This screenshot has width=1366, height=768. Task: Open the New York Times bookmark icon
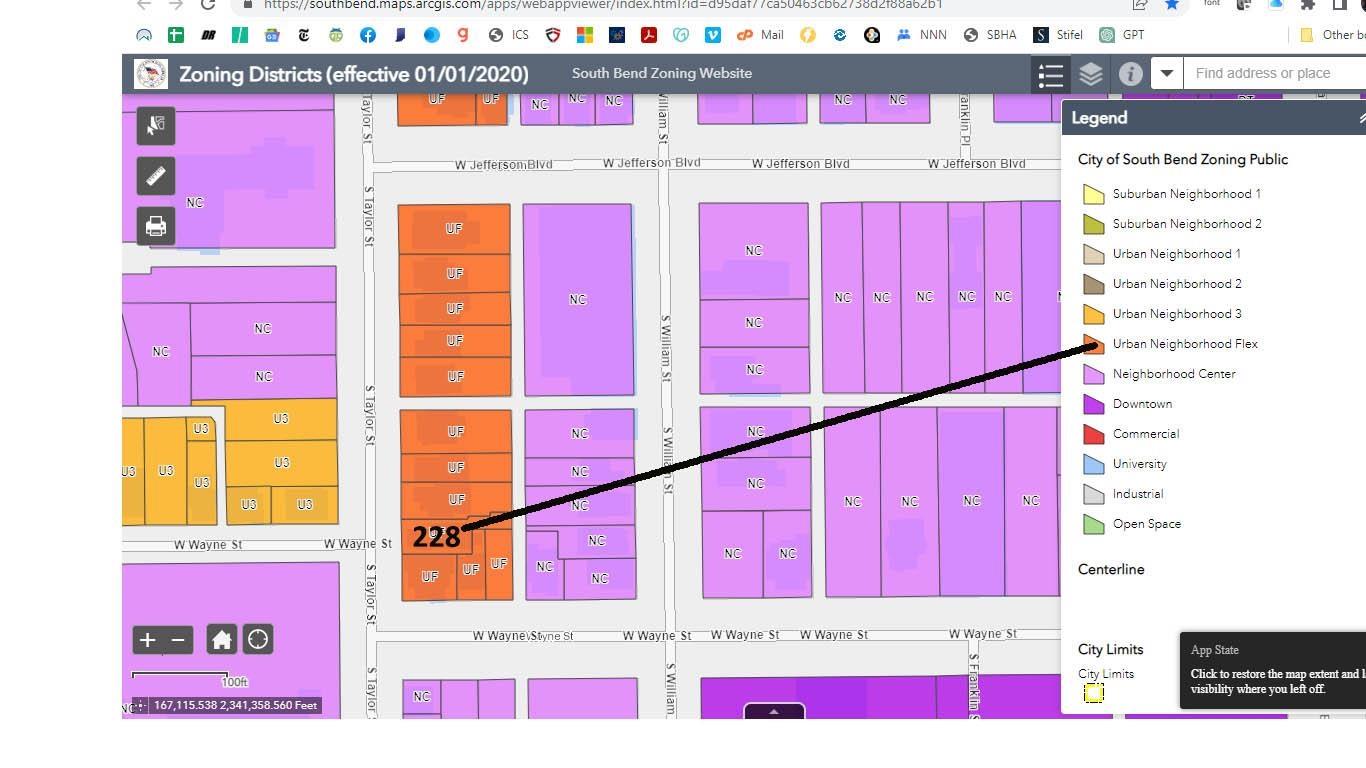pos(304,35)
